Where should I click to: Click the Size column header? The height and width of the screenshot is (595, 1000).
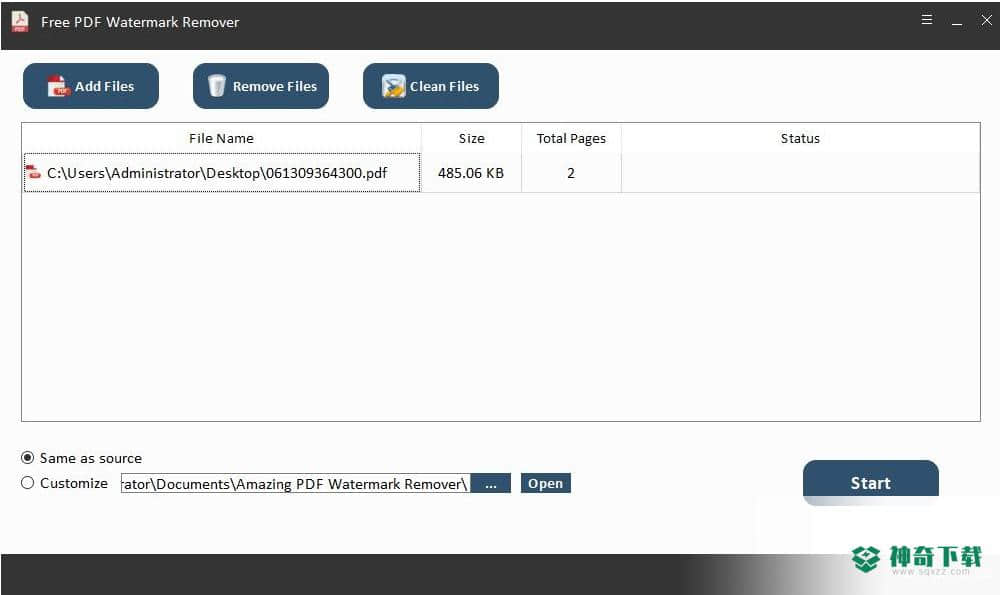471,138
